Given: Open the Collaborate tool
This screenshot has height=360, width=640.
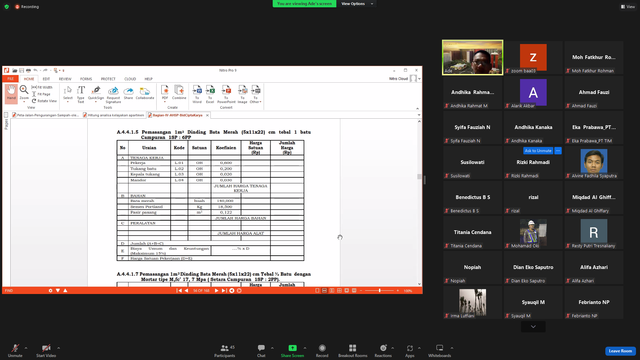Looking at the screenshot, I should point(144,93).
